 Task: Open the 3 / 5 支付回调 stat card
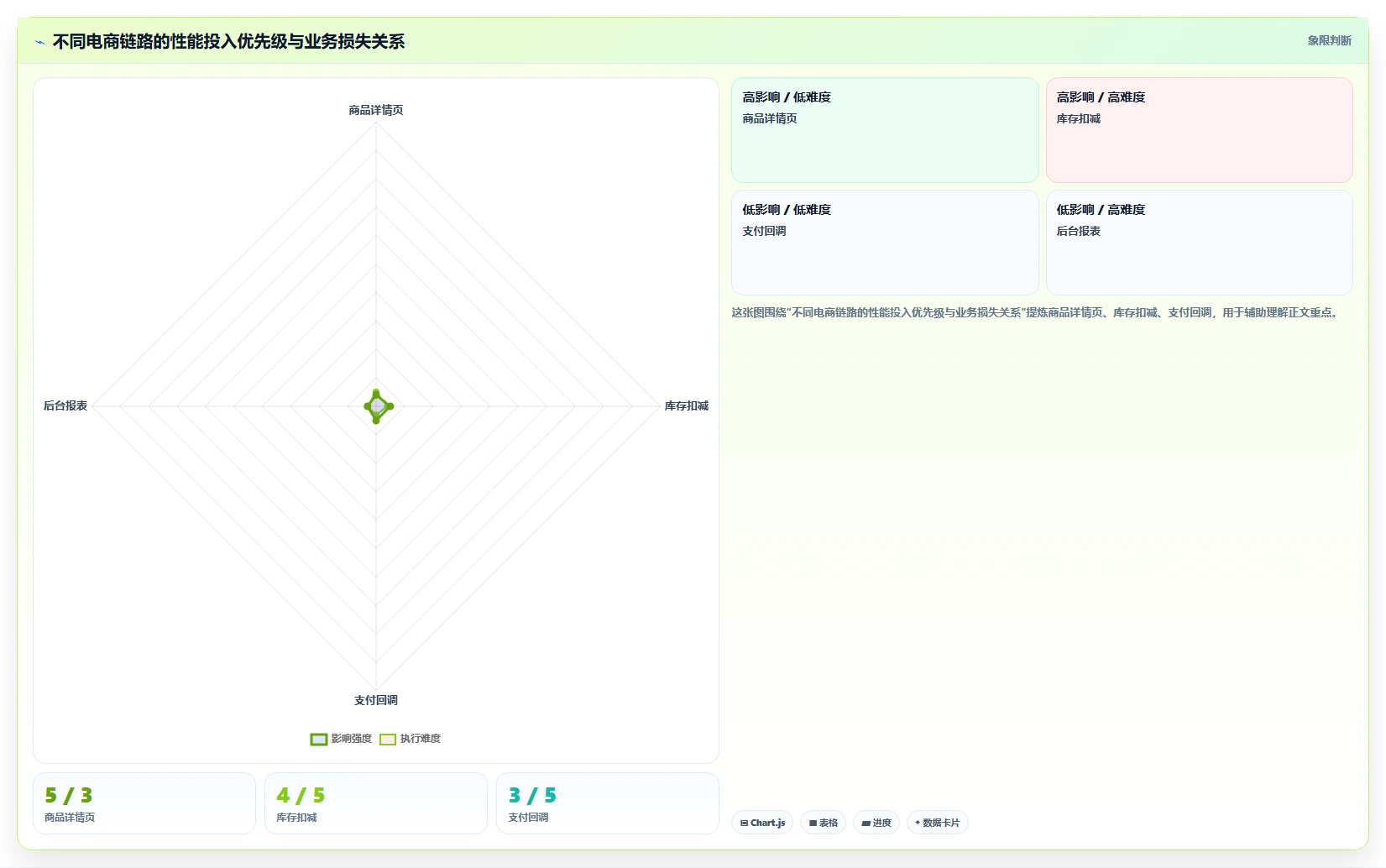(608, 803)
